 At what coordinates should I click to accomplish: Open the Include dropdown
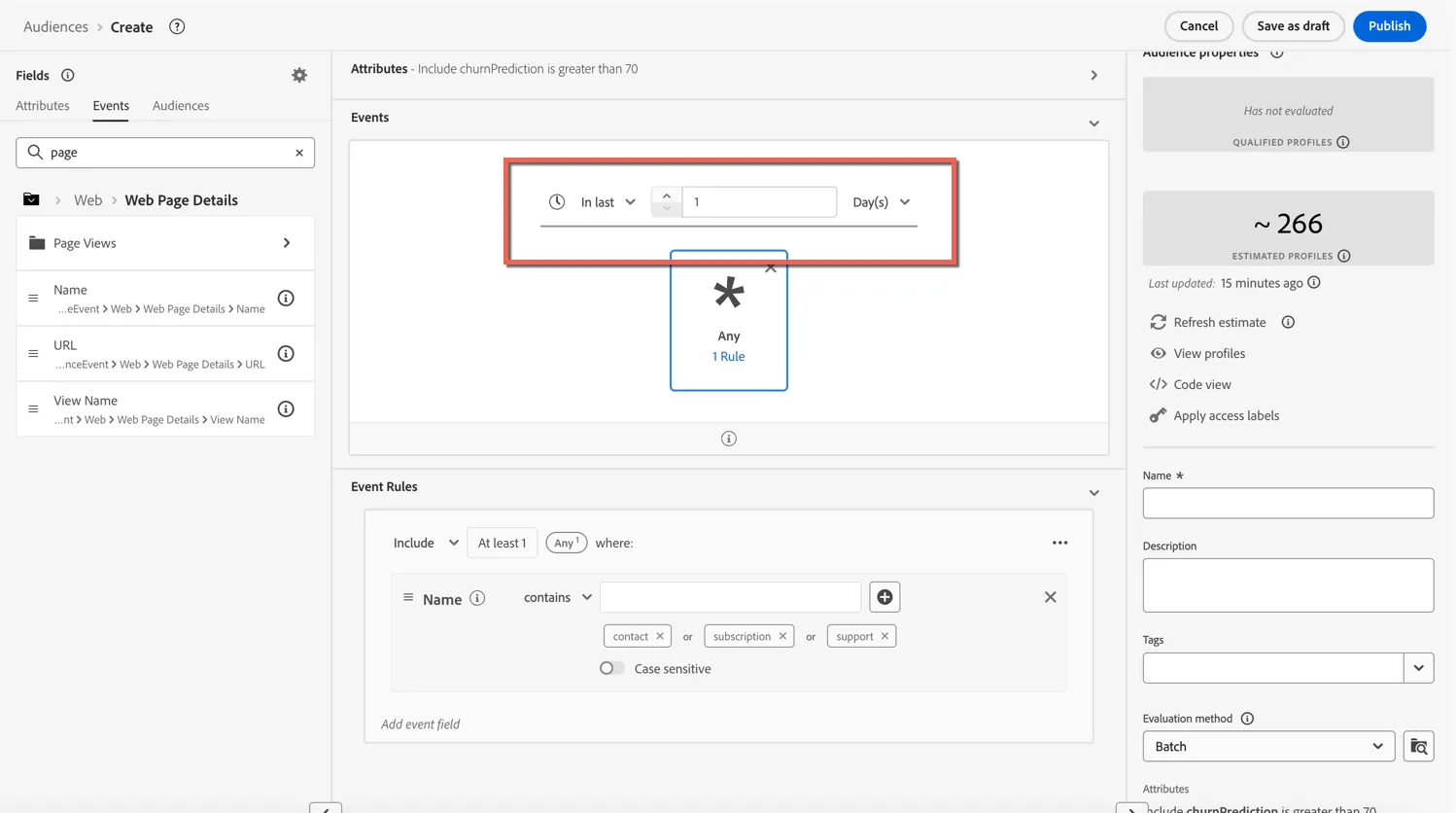click(x=426, y=543)
